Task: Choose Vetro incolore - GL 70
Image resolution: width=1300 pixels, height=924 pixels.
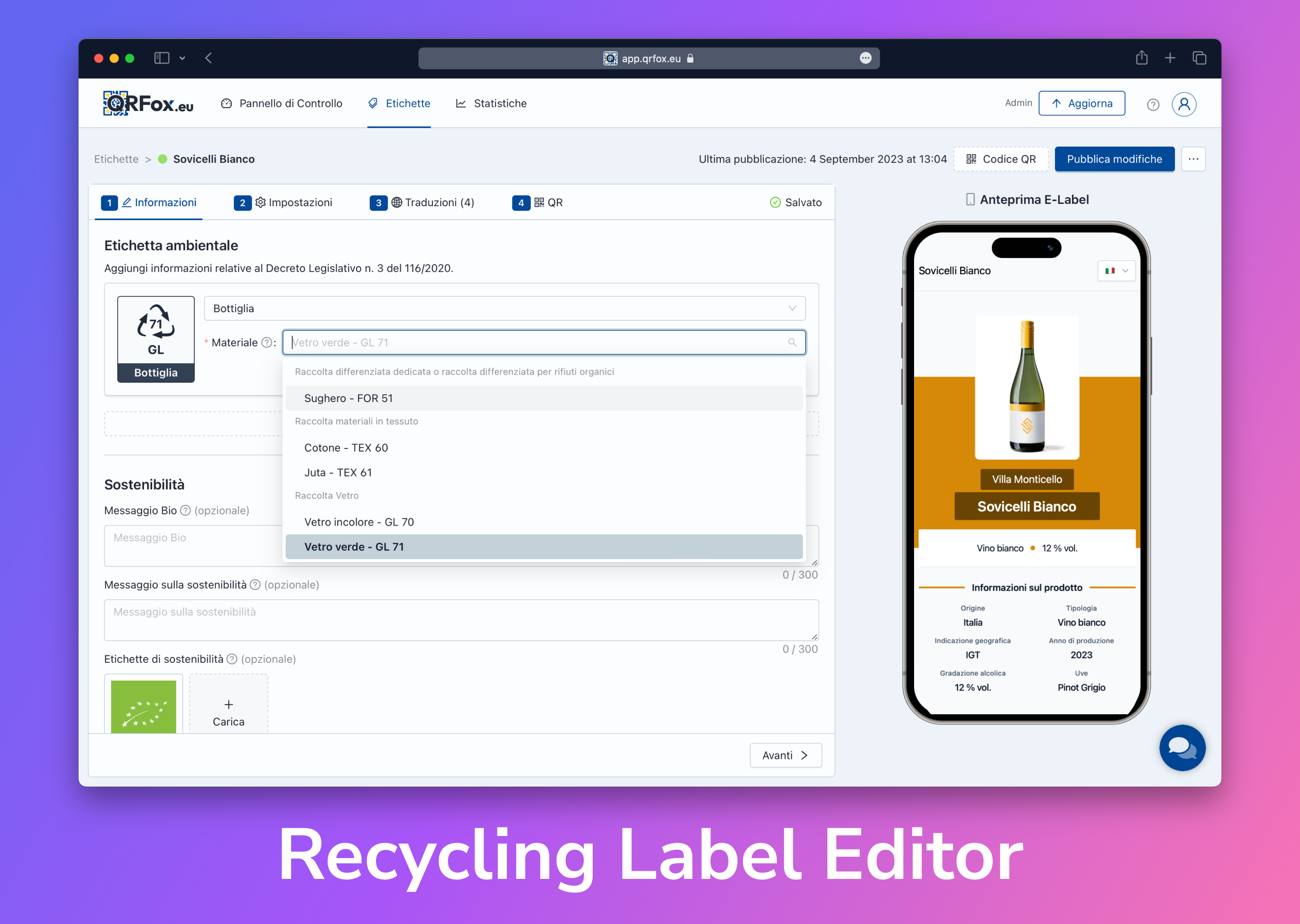Action: [358, 522]
